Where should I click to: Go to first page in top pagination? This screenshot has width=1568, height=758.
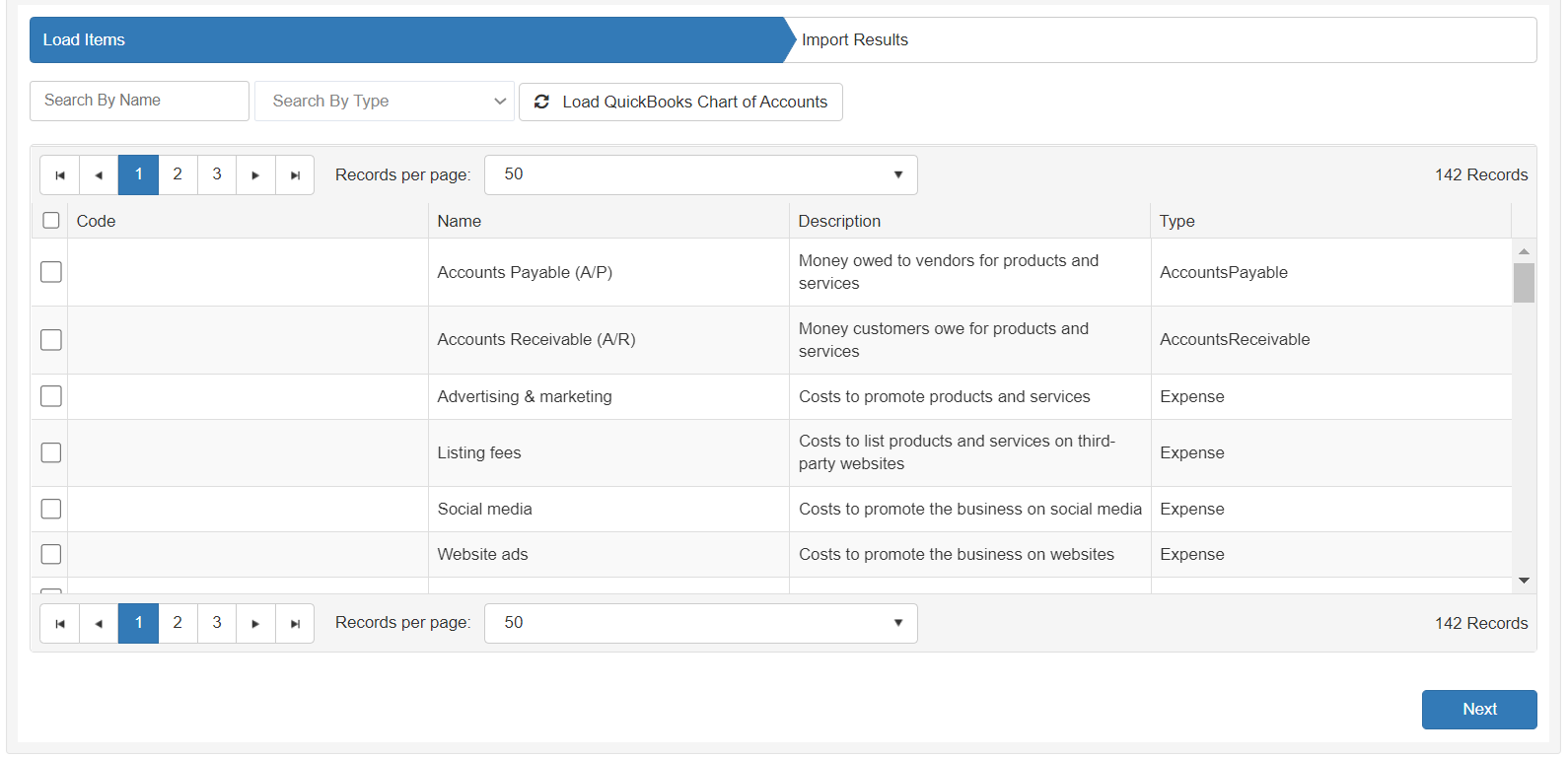coord(60,175)
